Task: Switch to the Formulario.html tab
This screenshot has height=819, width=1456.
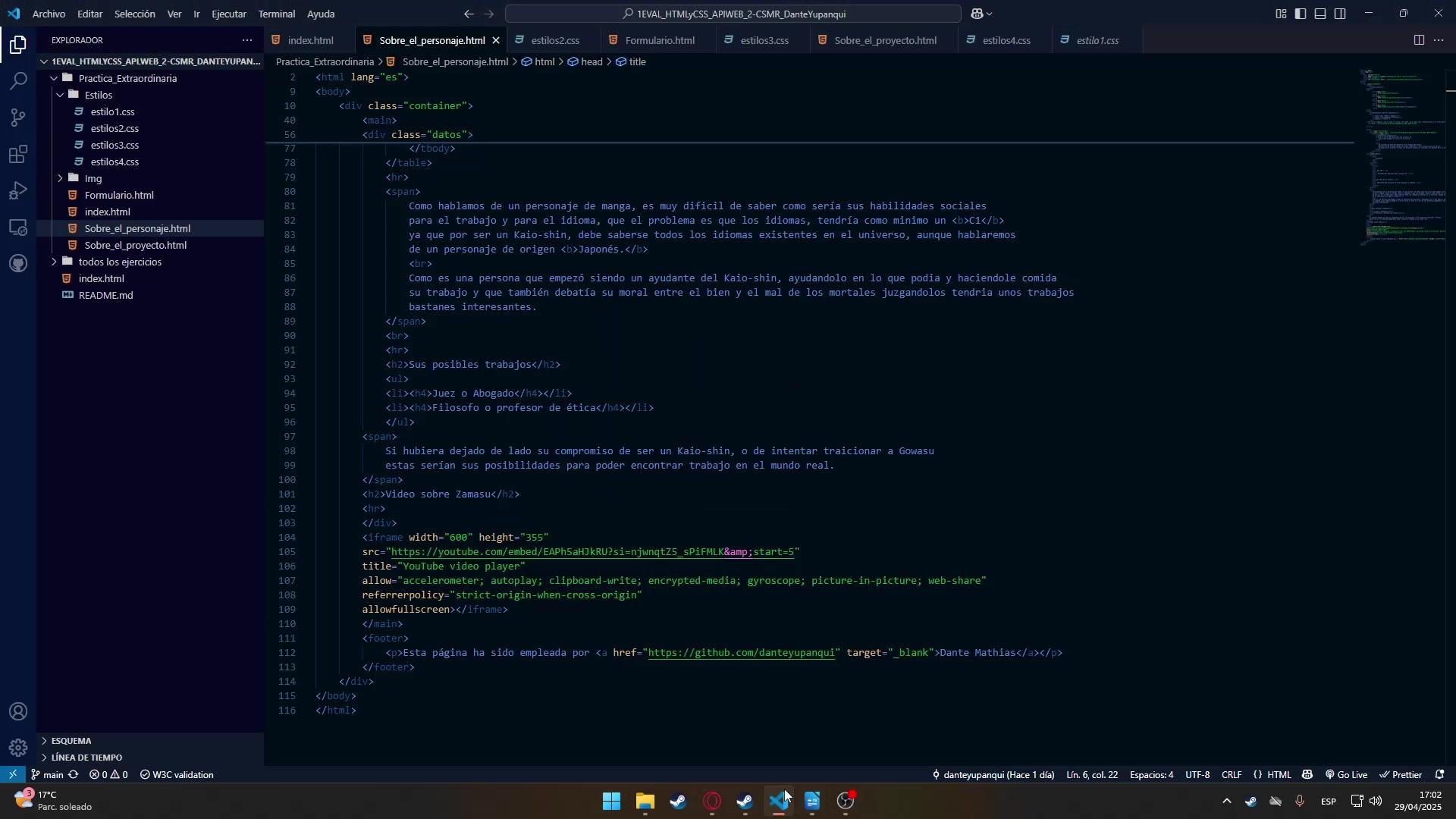Action: tap(659, 41)
